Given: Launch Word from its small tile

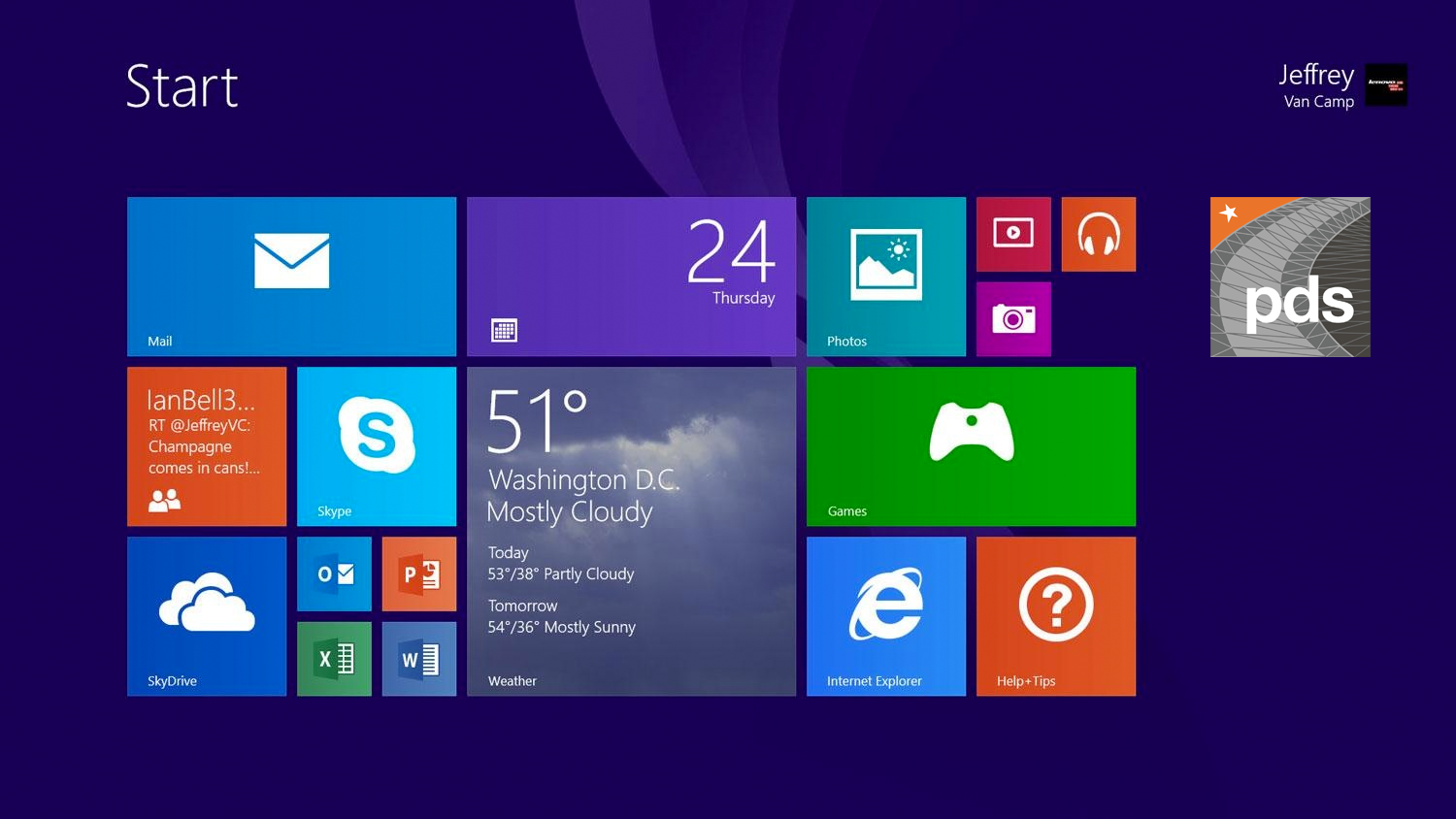Looking at the screenshot, I should click(x=419, y=659).
